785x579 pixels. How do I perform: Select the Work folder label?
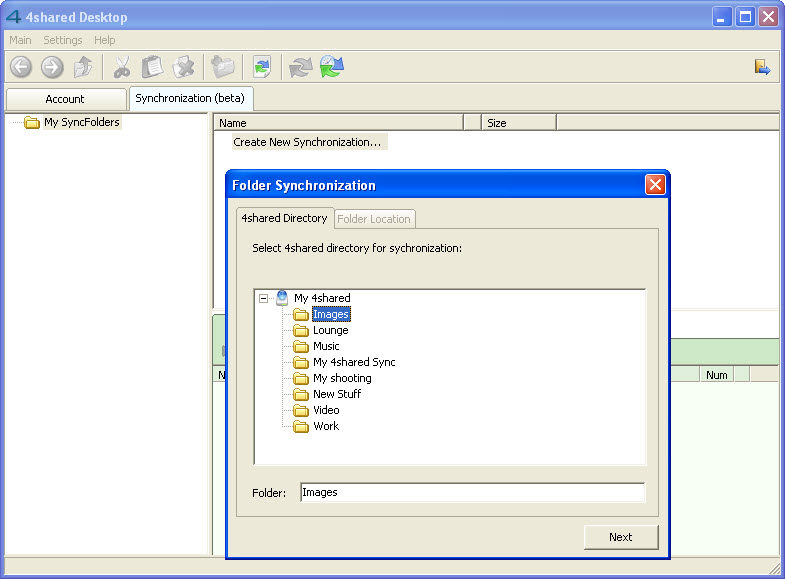tap(326, 426)
